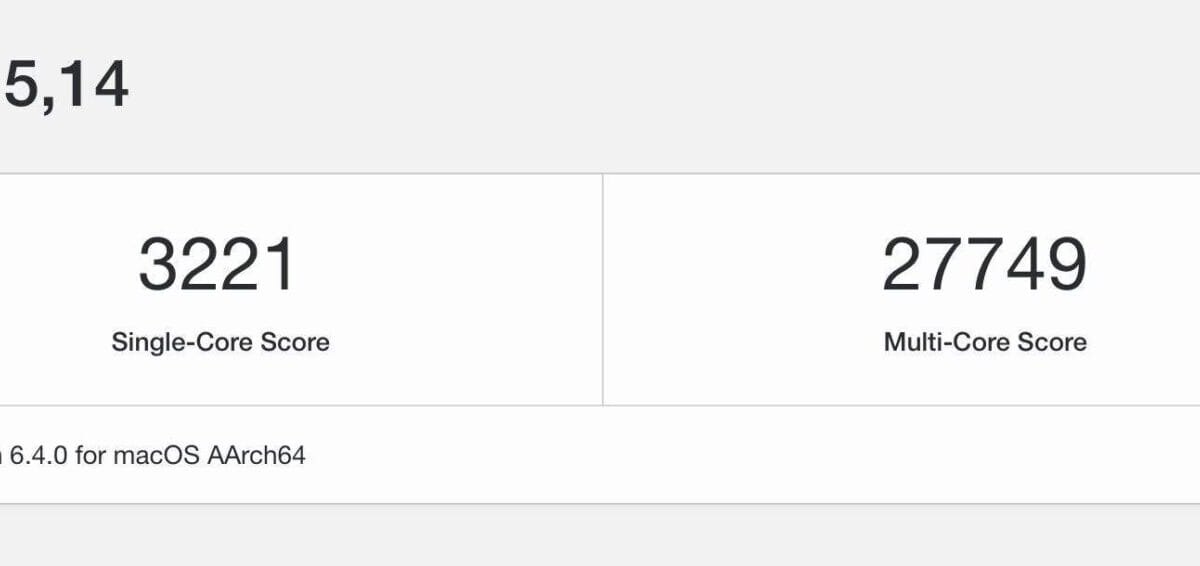Click the top border of the results card
Image resolution: width=1200 pixels, height=566 pixels.
point(600,174)
